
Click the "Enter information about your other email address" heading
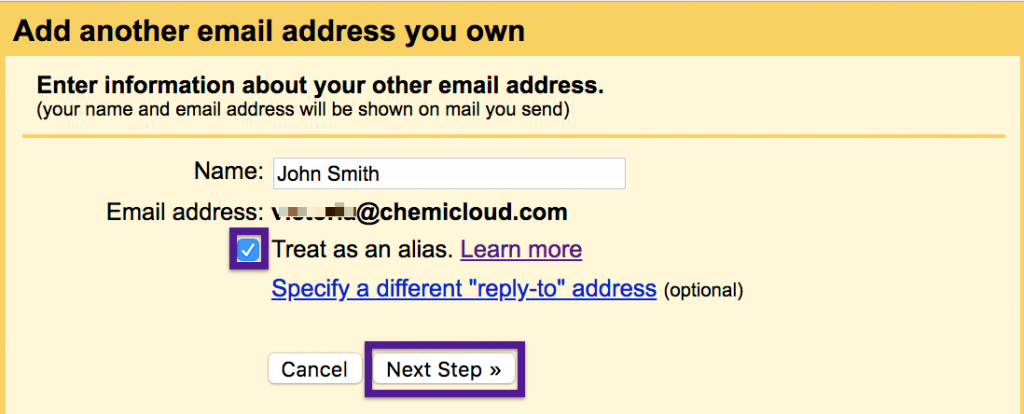(x=320, y=85)
